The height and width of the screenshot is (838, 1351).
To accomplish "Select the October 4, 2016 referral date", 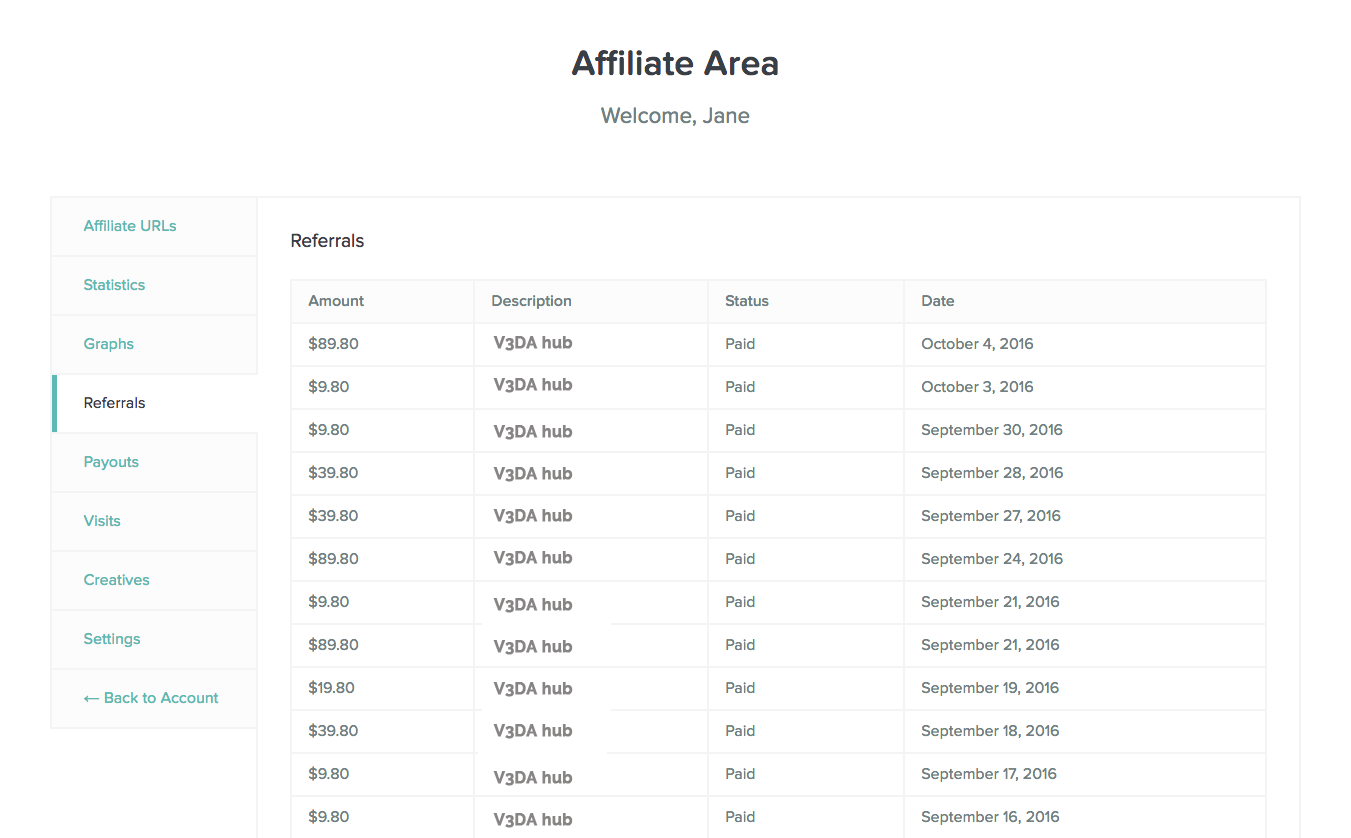I will [977, 344].
